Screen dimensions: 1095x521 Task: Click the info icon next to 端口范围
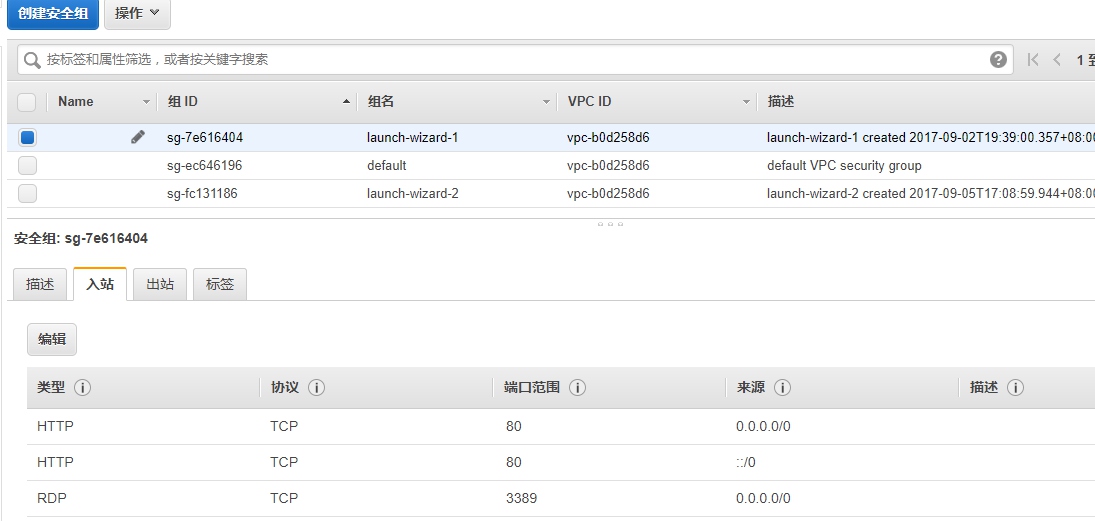(577, 388)
